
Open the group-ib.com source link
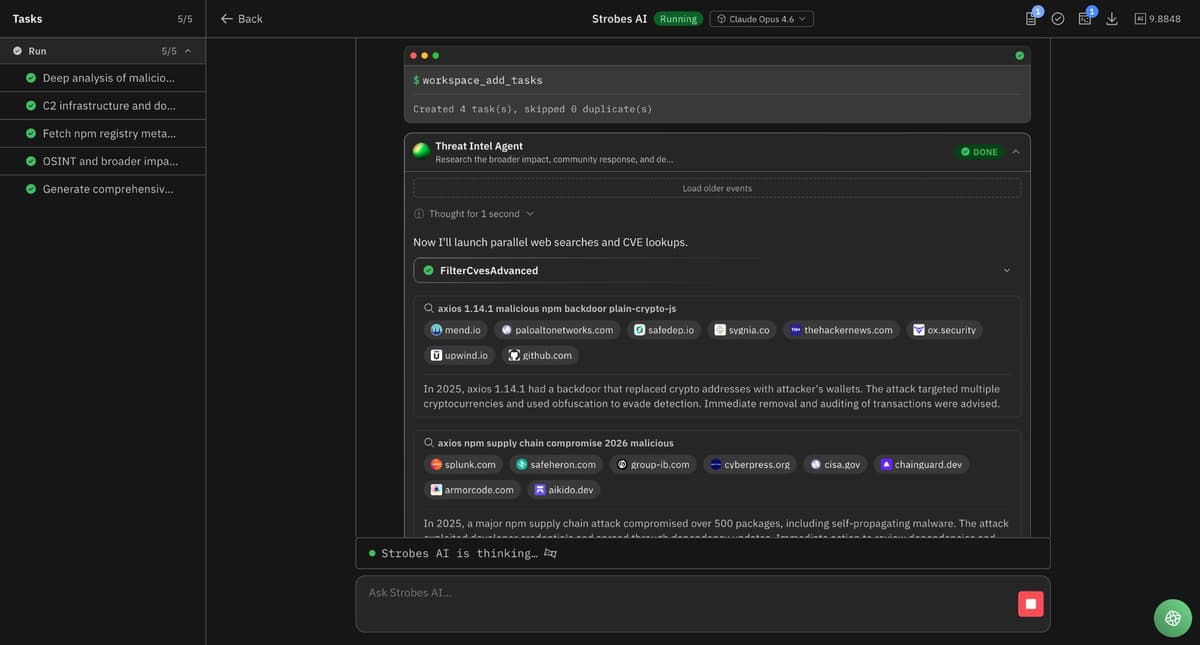[x=653, y=464]
